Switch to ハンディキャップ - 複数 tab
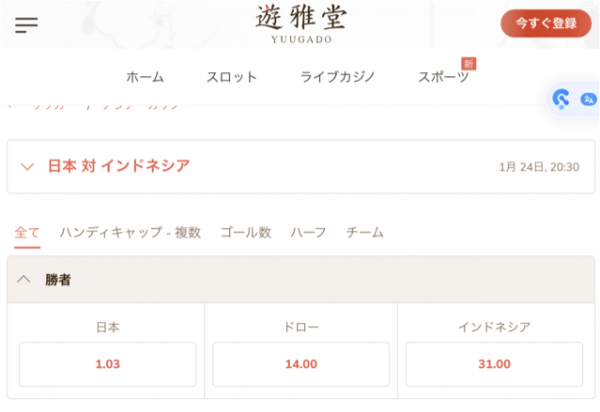The image size is (600, 412). pyautogui.click(x=130, y=232)
